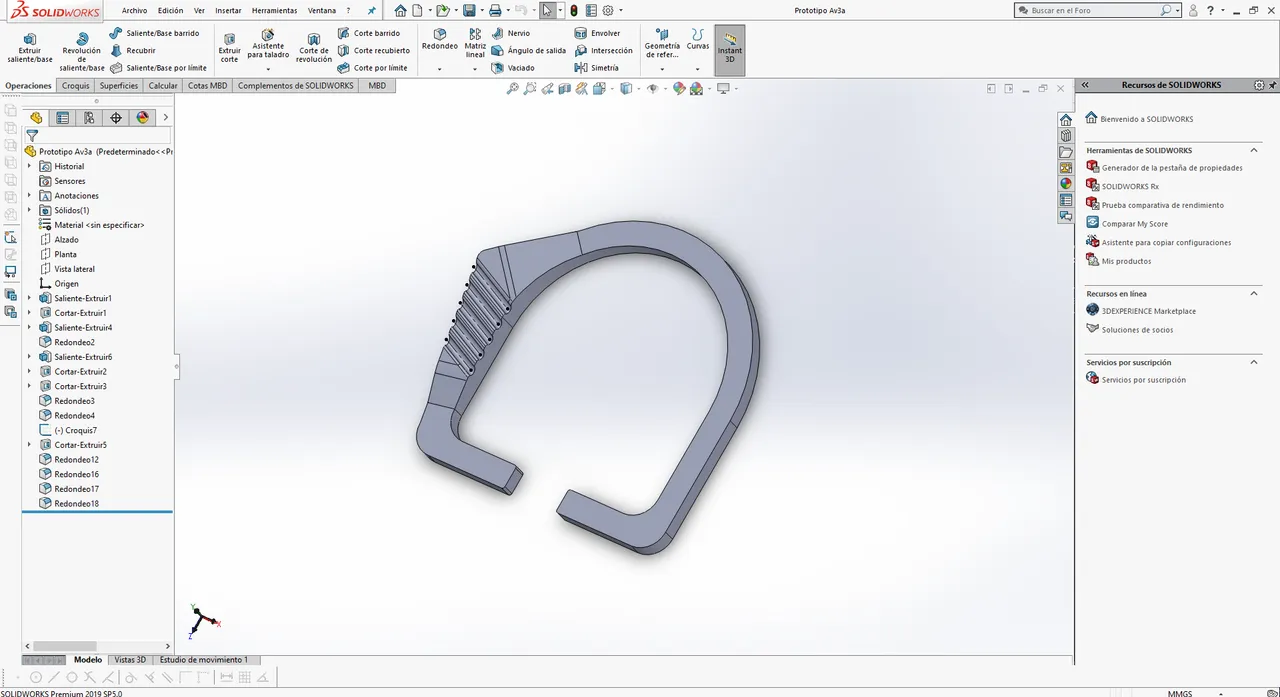Open Comparar My Score link
This screenshot has width=1280, height=697.
1134,224
